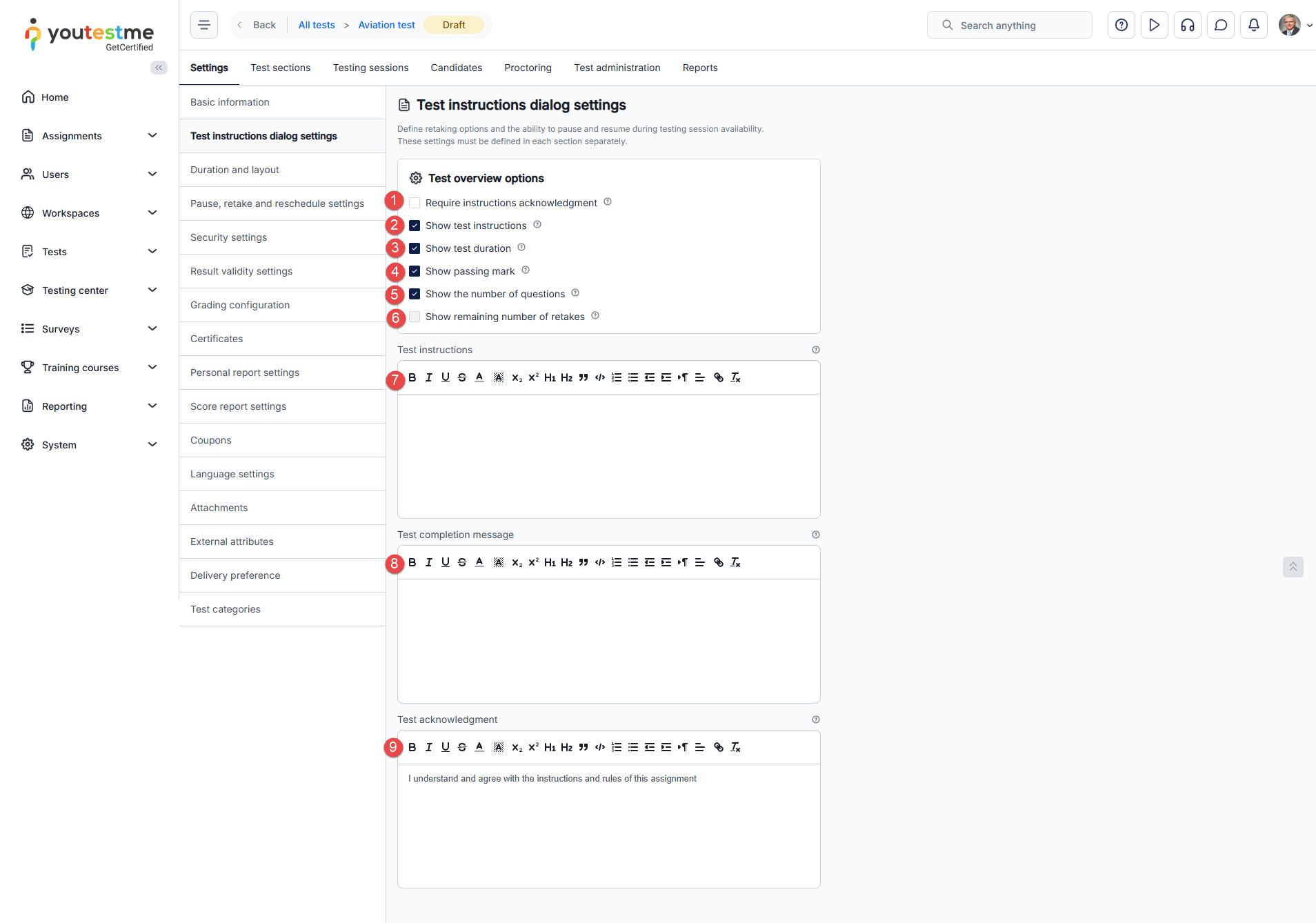1316x923 pixels.
Task: Open All tests breadcrumb link
Action: tap(317, 25)
